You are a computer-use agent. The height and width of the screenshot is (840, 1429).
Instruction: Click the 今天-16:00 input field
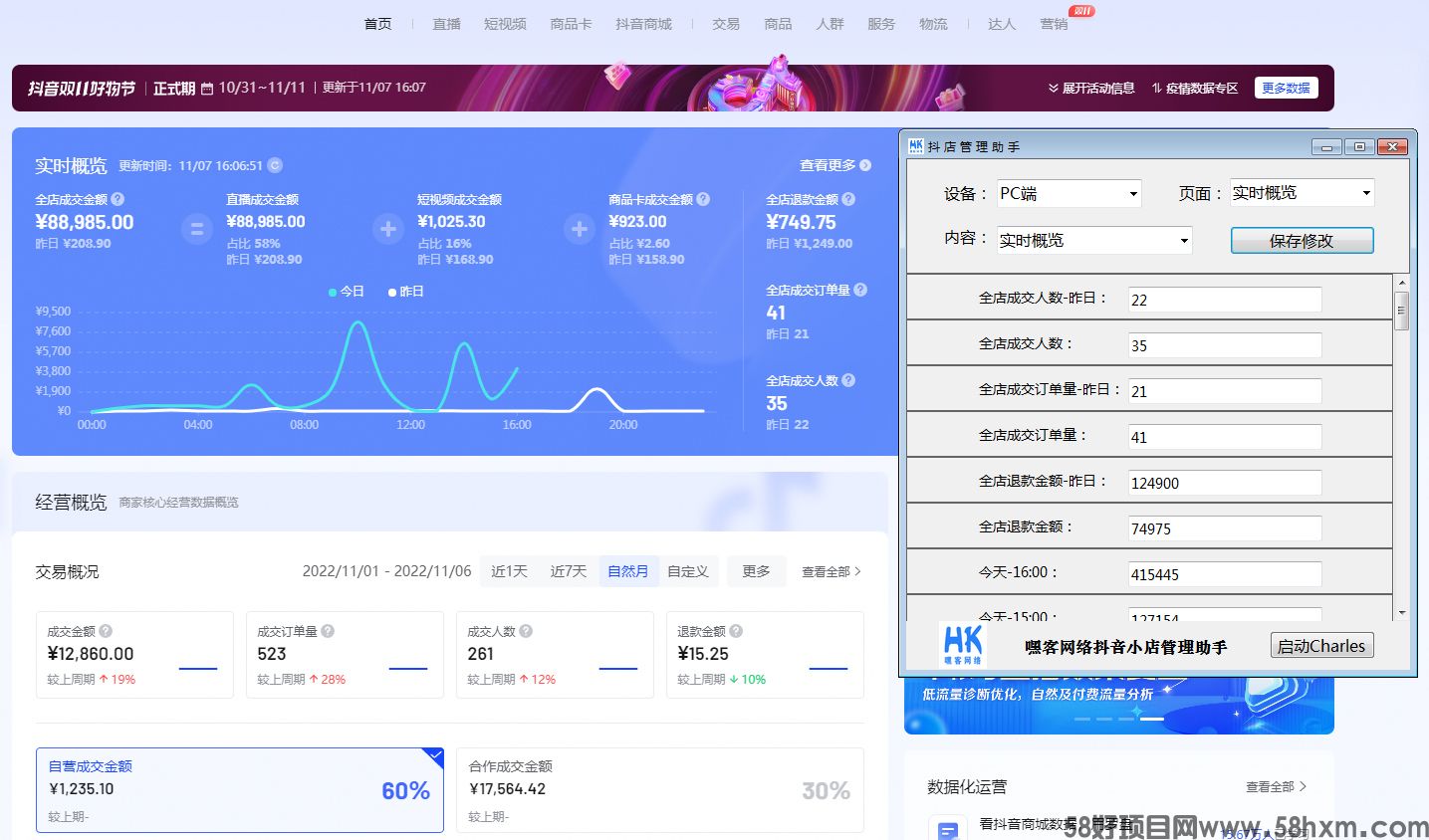(x=1225, y=574)
